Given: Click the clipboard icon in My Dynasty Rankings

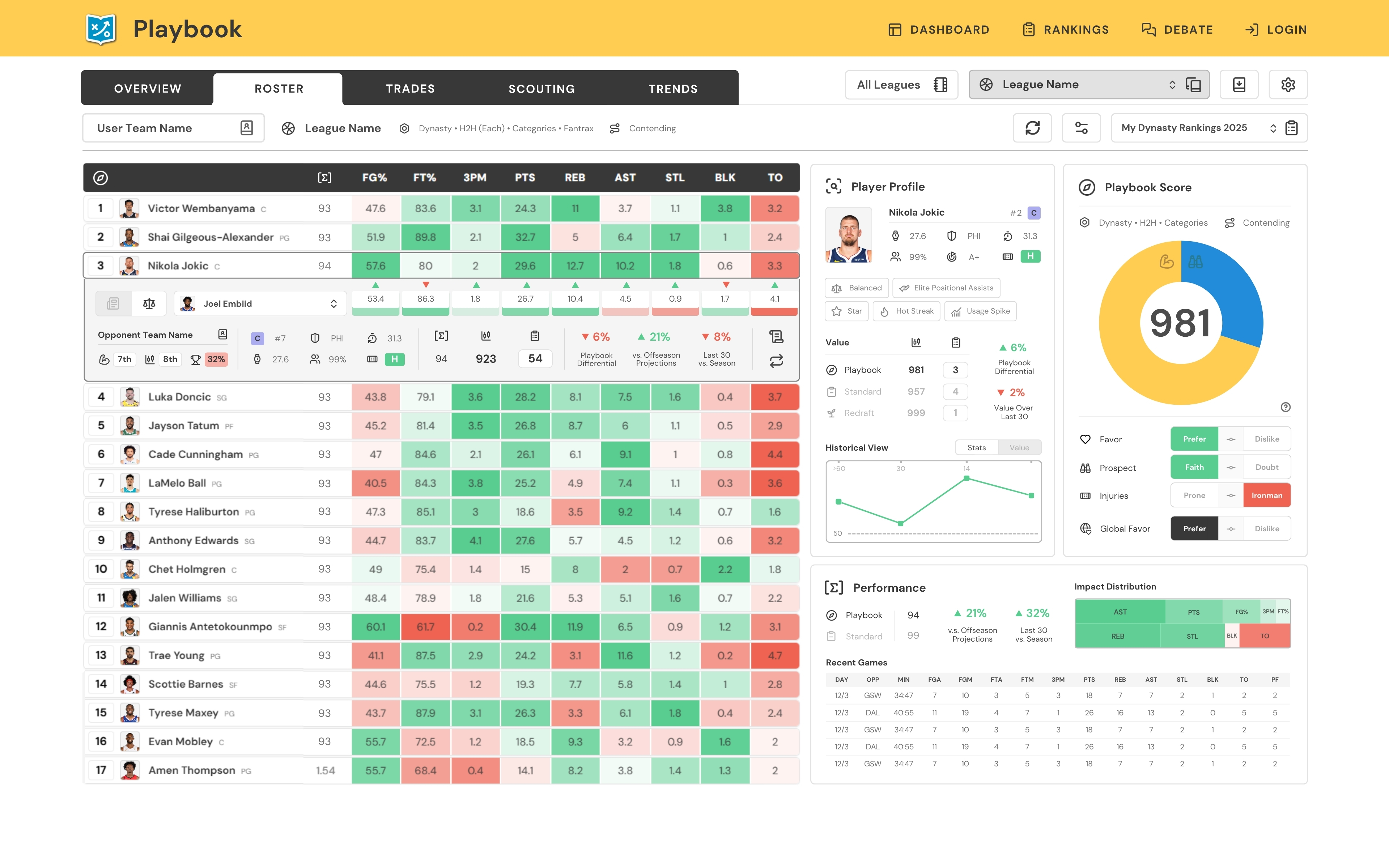Looking at the screenshot, I should tap(1291, 128).
